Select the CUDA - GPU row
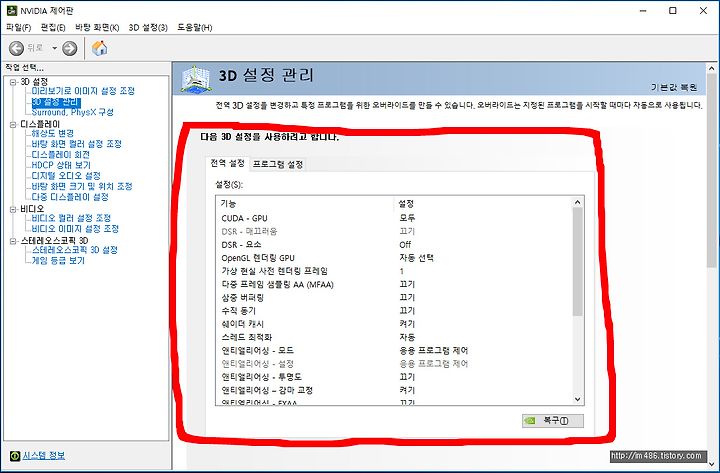The height and width of the screenshot is (473, 720). [394, 218]
